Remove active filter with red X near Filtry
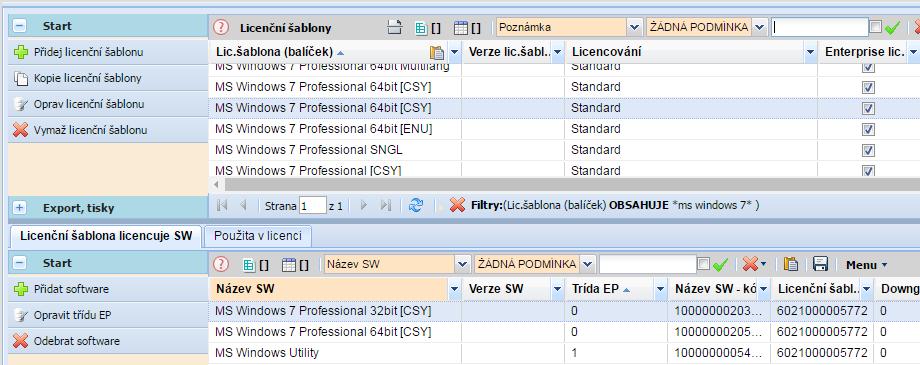Screen dimensions: 920x365 click(x=458, y=205)
